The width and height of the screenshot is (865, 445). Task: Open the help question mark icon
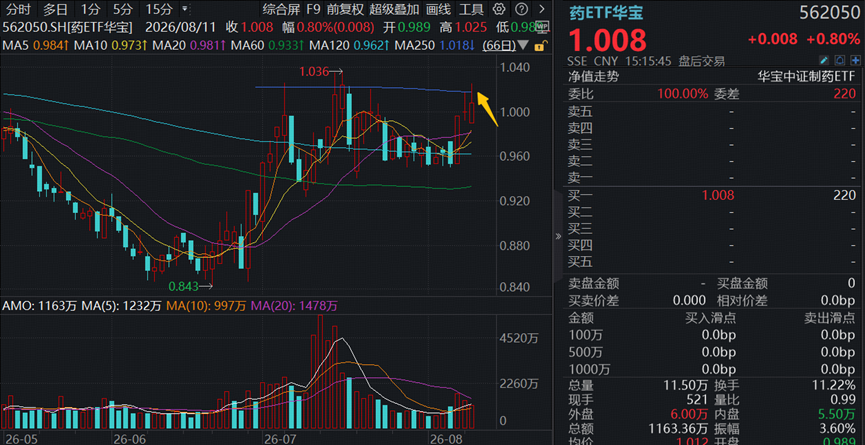[x=522, y=9]
